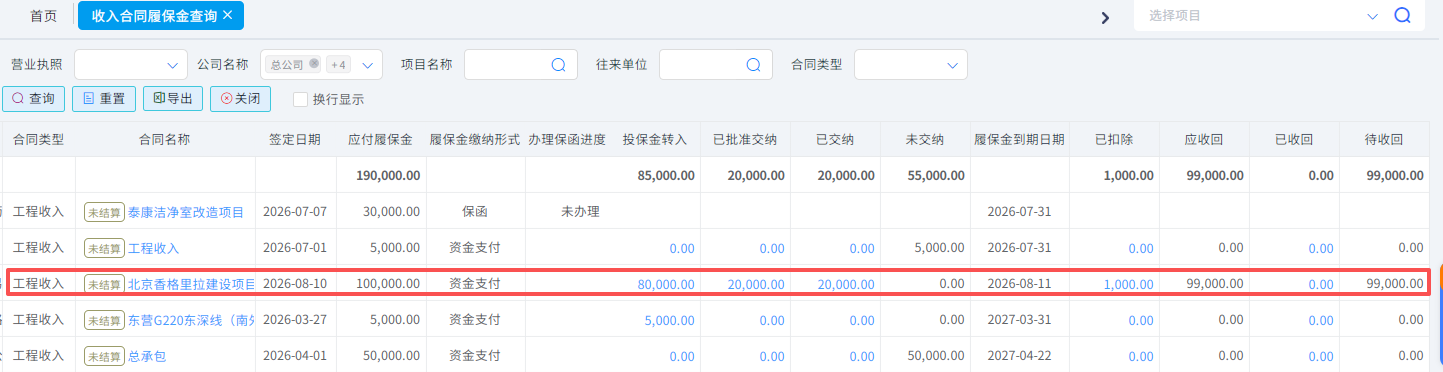Click the 已收回 column header
Image resolution: width=1443 pixels, height=372 pixels.
coord(1294,139)
